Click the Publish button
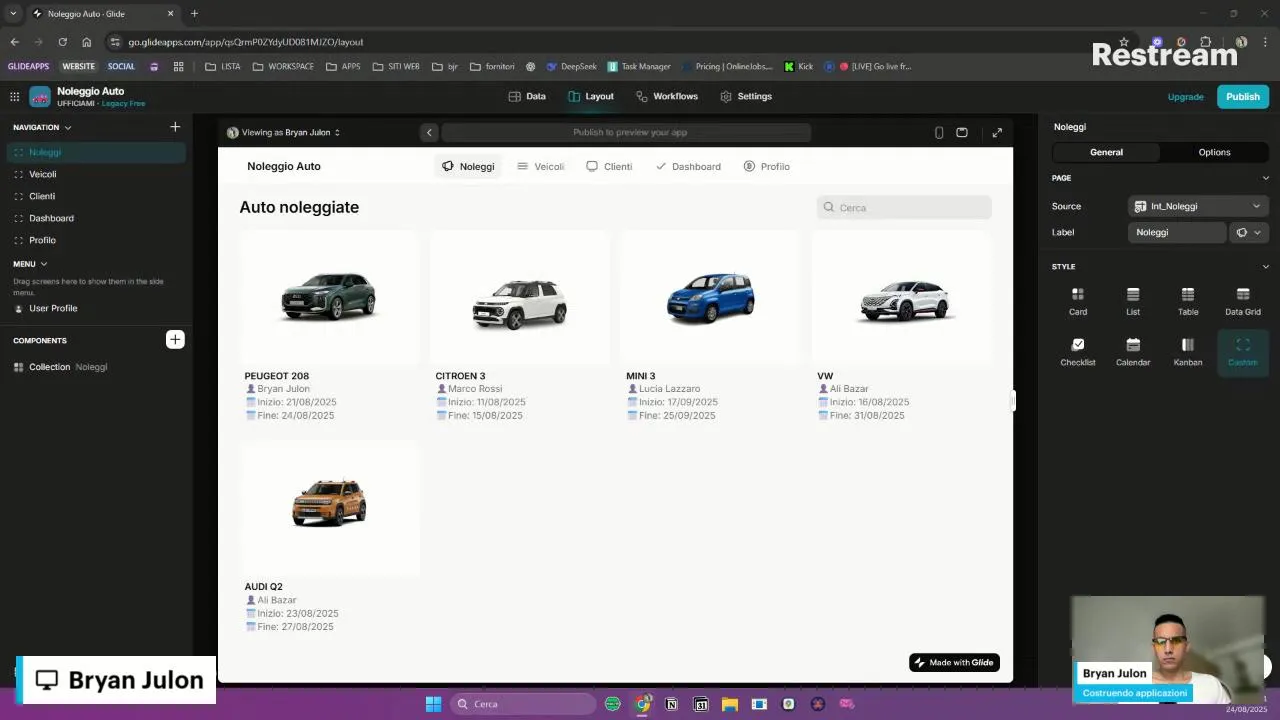1280x720 pixels. click(x=1243, y=97)
